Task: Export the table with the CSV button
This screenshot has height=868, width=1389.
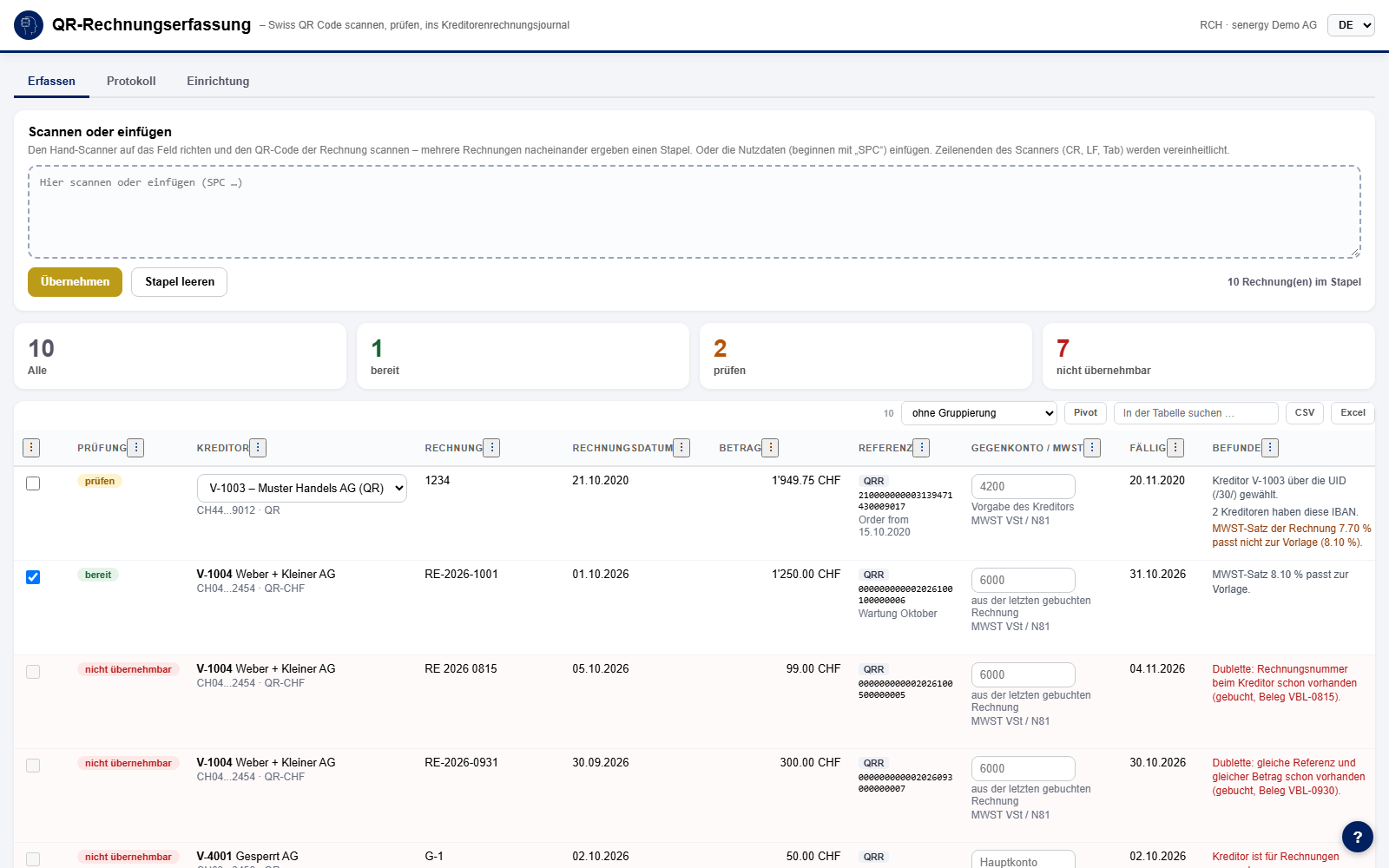Action: tap(1305, 413)
